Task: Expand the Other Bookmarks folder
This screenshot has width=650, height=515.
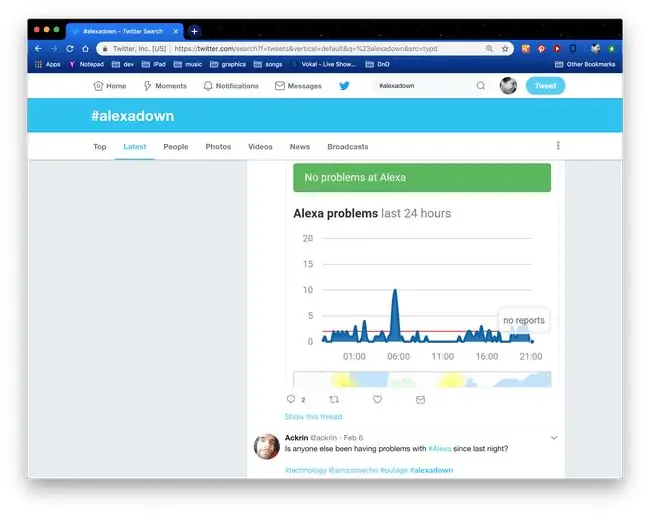Action: 585,64
